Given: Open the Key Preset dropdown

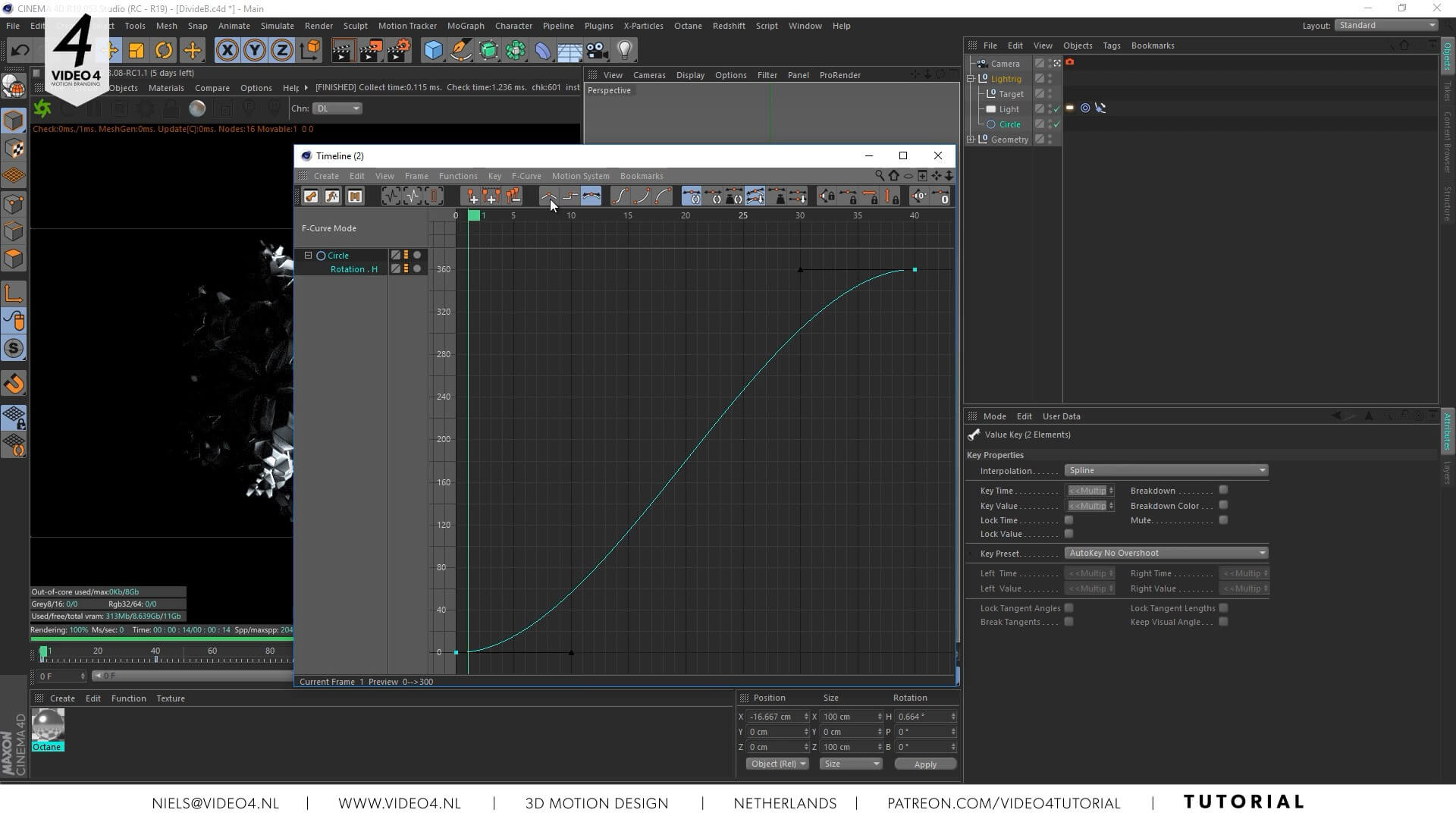Looking at the screenshot, I should (1166, 553).
